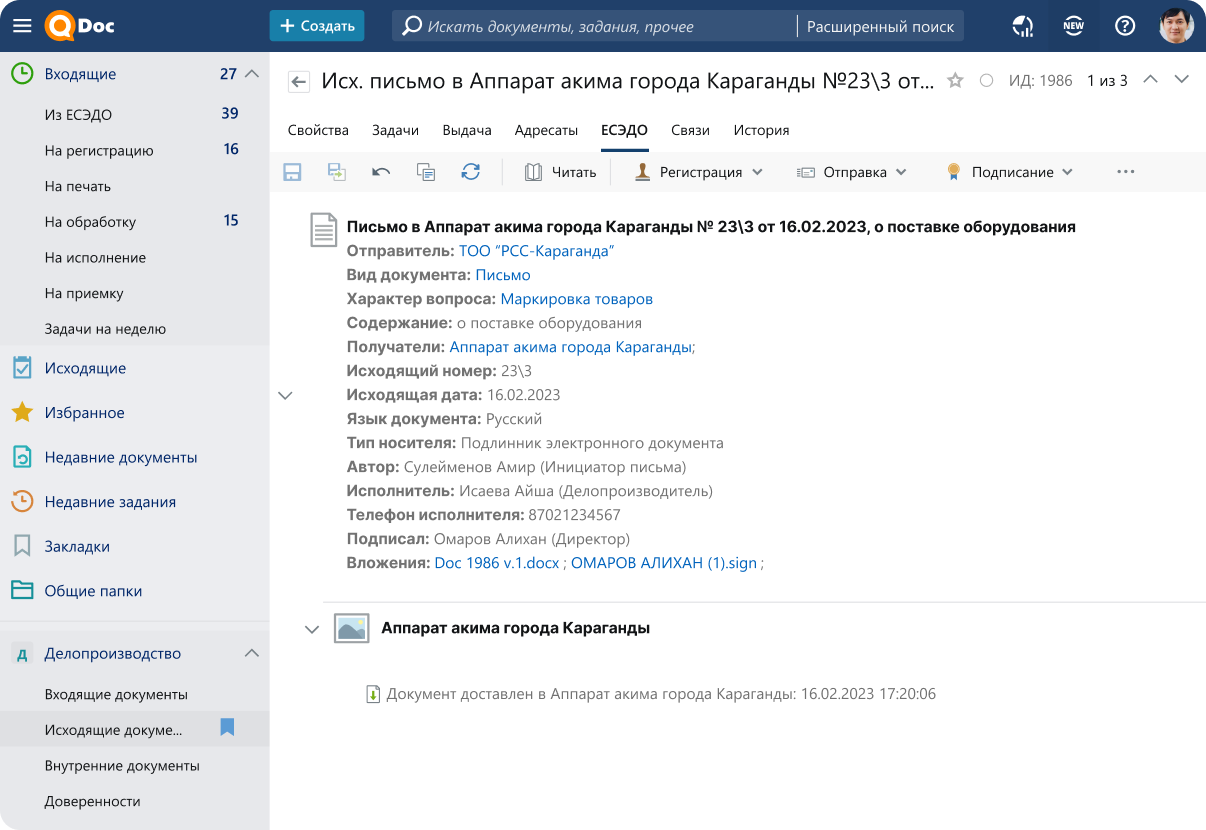Open the NEW notifications badge icon

click(1073, 26)
